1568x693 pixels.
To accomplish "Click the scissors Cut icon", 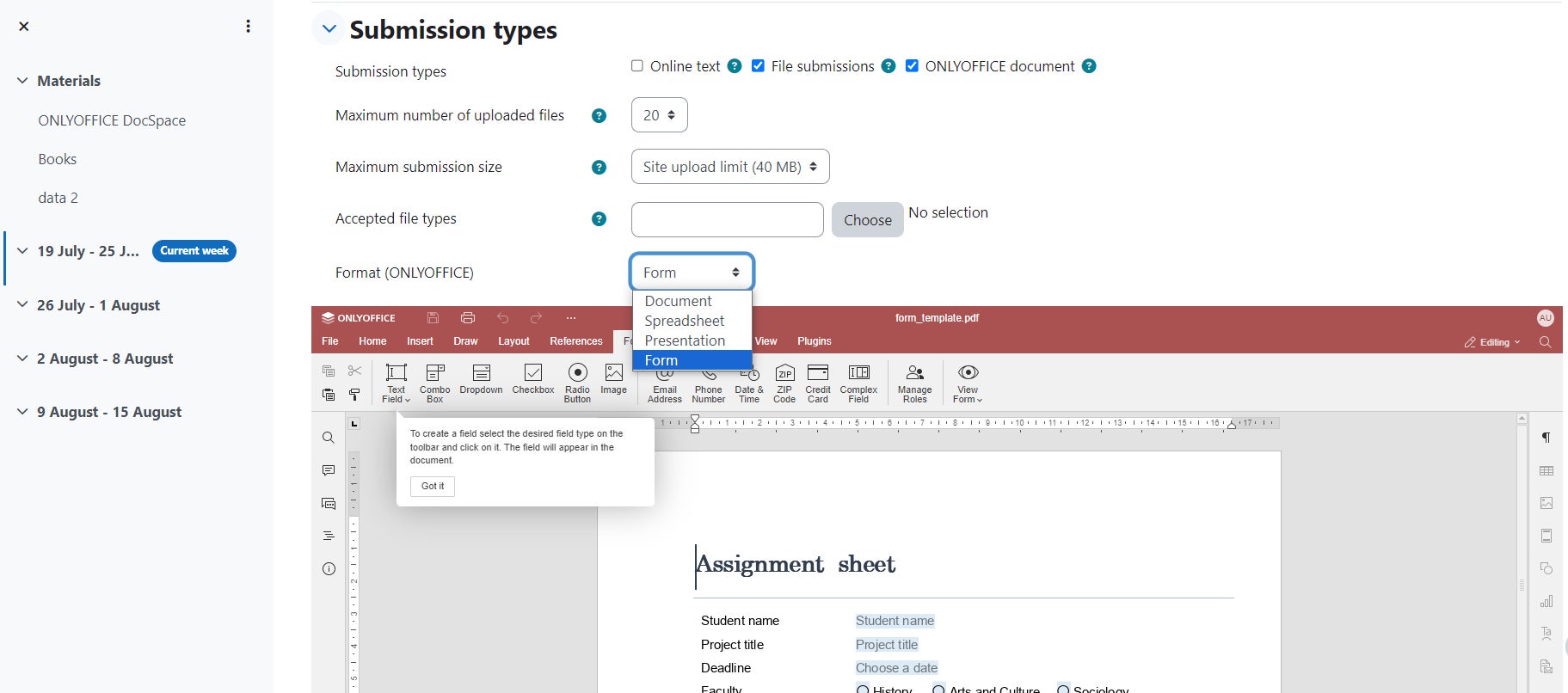I will [354, 371].
